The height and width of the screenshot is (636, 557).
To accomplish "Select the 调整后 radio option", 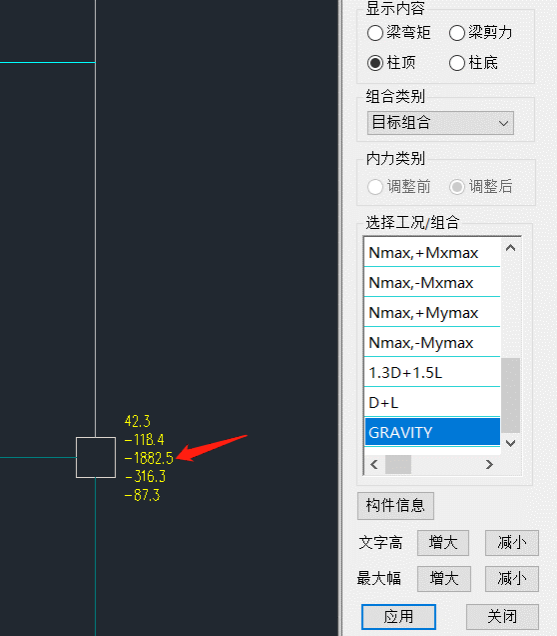I will coord(481,187).
